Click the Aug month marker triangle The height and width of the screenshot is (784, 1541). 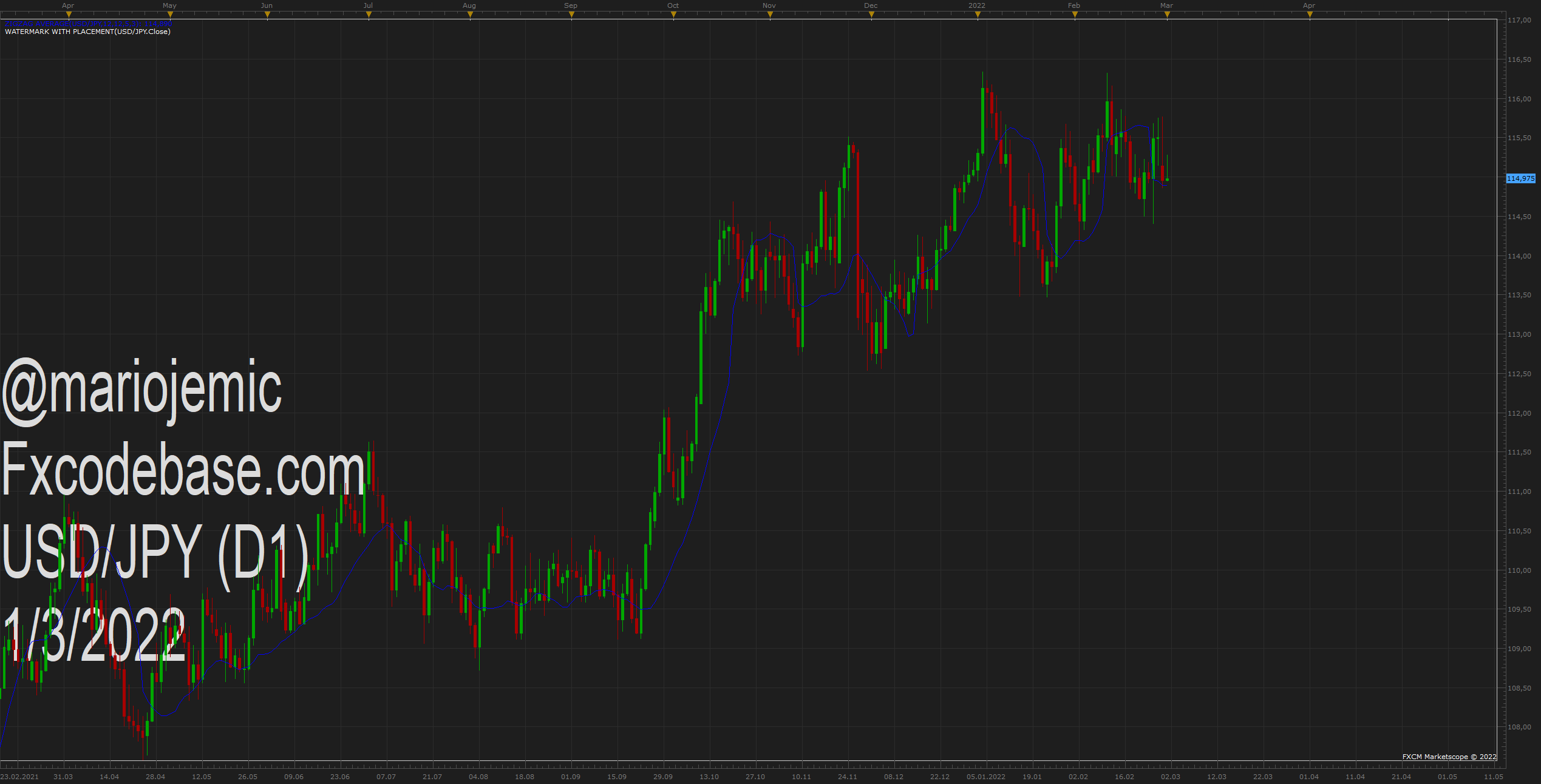coord(470,15)
